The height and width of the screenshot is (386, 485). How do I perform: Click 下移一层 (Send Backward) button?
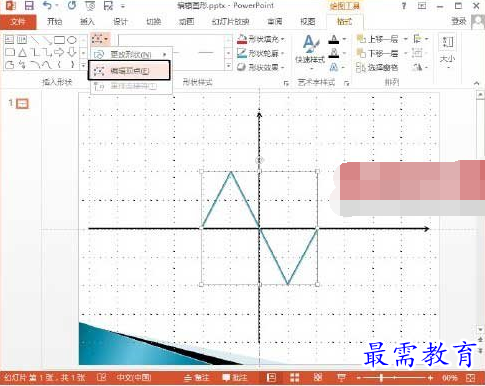tap(377, 53)
